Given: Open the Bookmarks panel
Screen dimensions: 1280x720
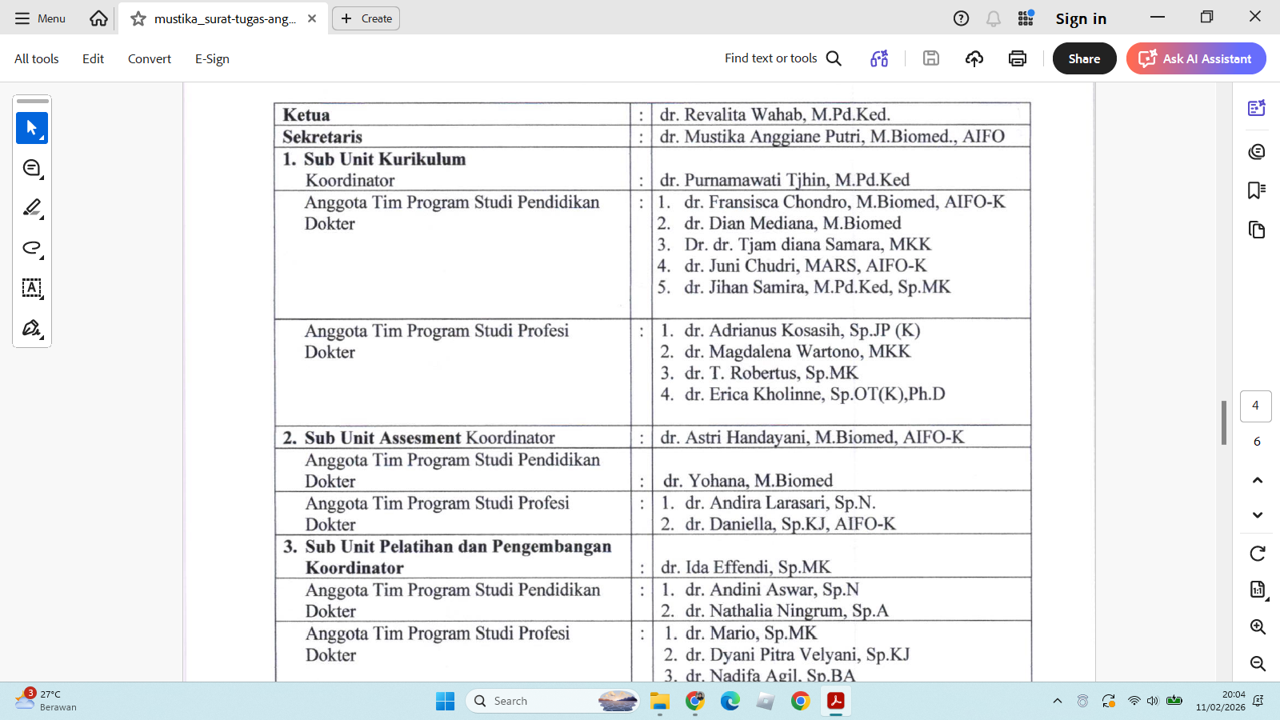Looking at the screenshot, I should 1257,190.
